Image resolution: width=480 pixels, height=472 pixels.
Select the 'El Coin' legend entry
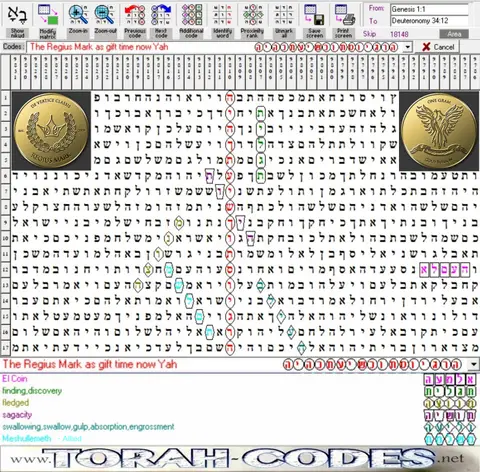[x=15, y=379]
